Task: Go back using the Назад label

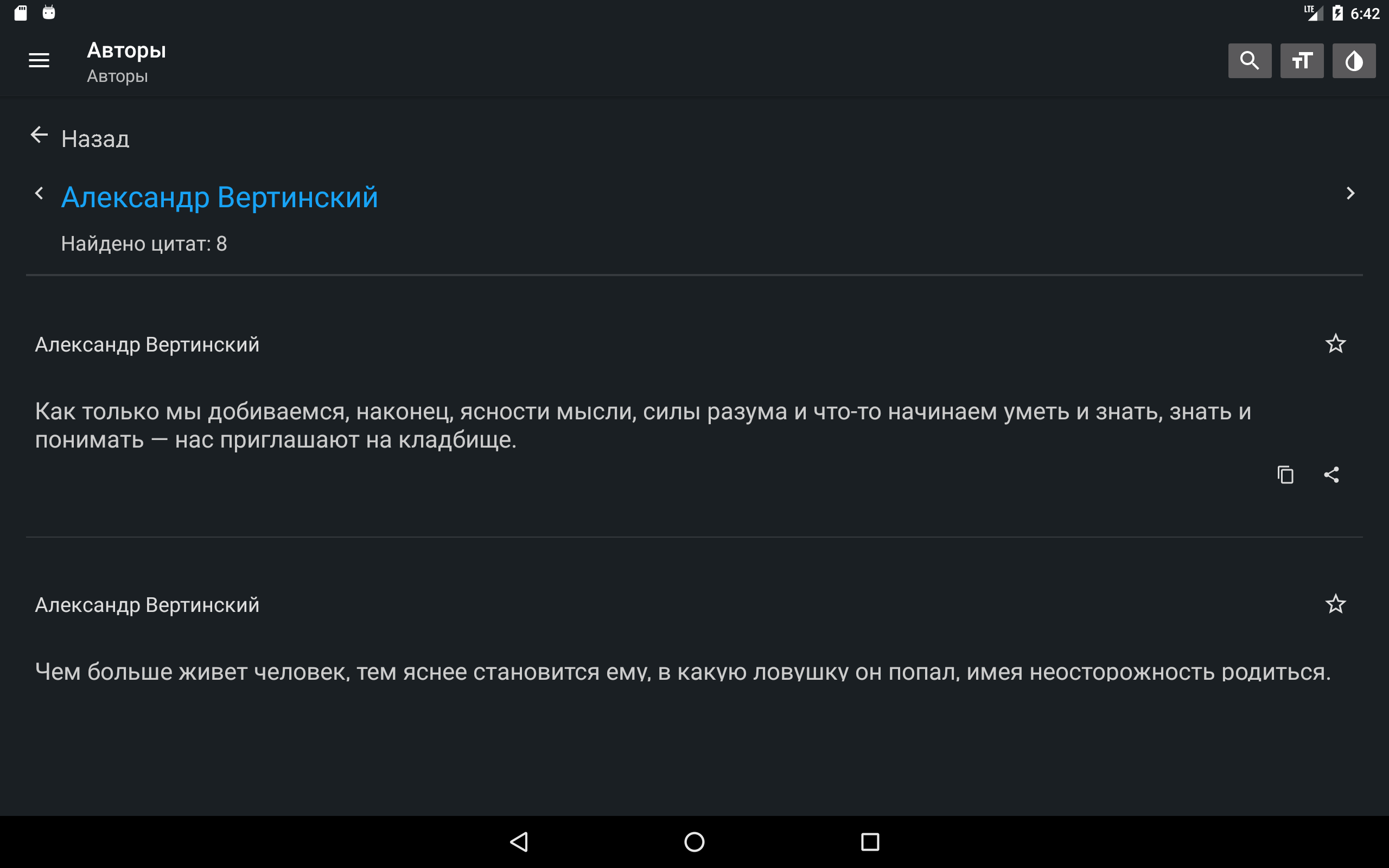Action: pos(95,139)
